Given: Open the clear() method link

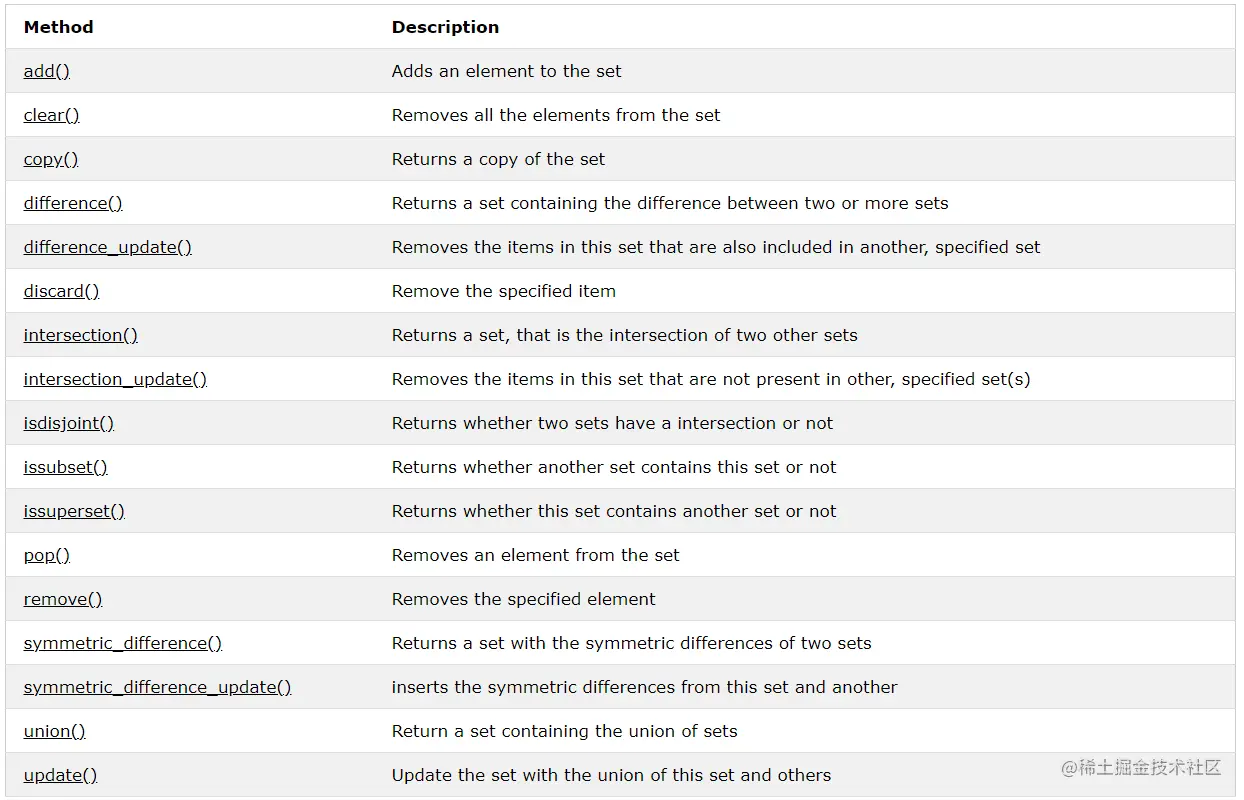Looking at the screenshot, I should pos(52,115).
